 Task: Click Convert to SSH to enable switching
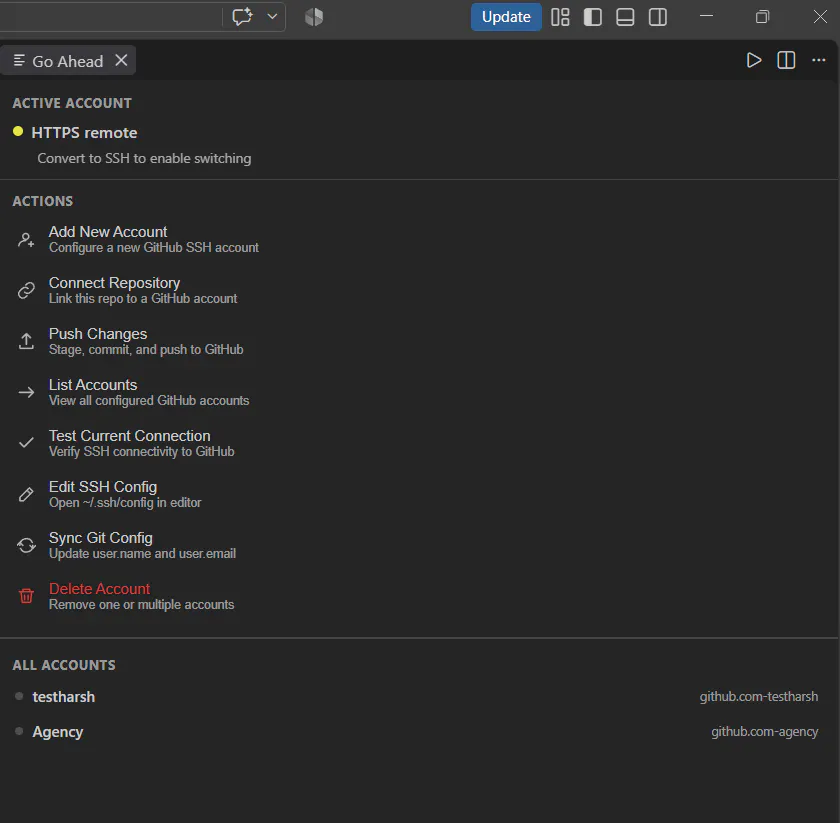[x=144, y=159]
